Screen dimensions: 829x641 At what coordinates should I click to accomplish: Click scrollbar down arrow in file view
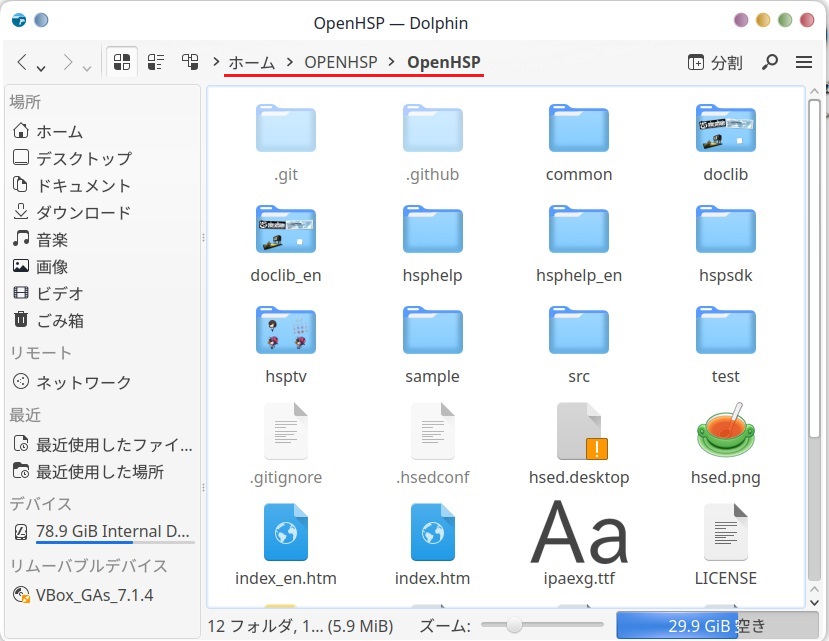tap(814, 602)
